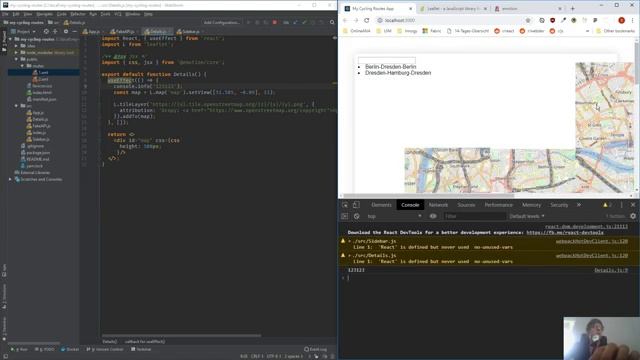640x360 pixels.
Task: Click the Project panel settings gear icon
Action: [66, 31]
